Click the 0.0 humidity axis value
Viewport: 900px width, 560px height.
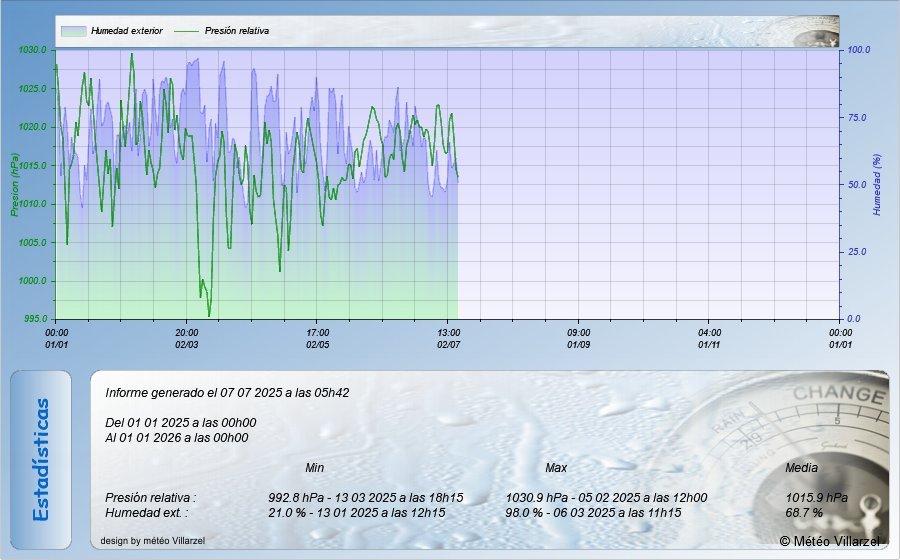[x=855, y=319]
